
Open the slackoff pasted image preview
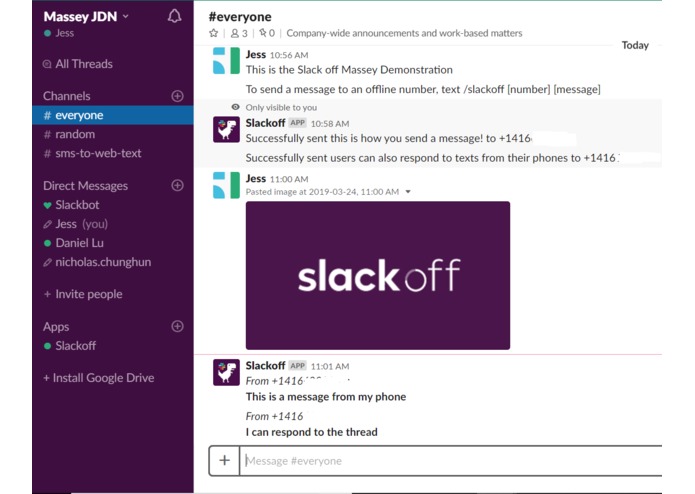378,275
